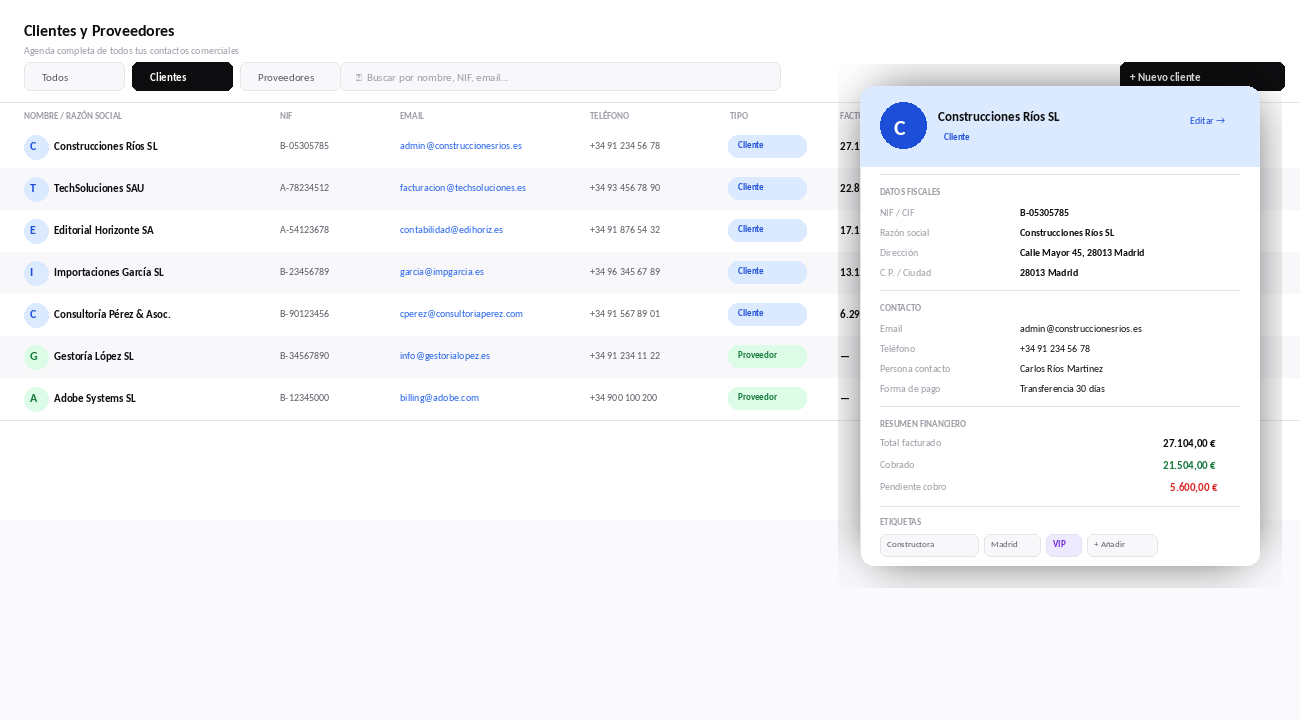
Task: Open email admin@construccionesrios.es in the table
Action: coord(461,146)
